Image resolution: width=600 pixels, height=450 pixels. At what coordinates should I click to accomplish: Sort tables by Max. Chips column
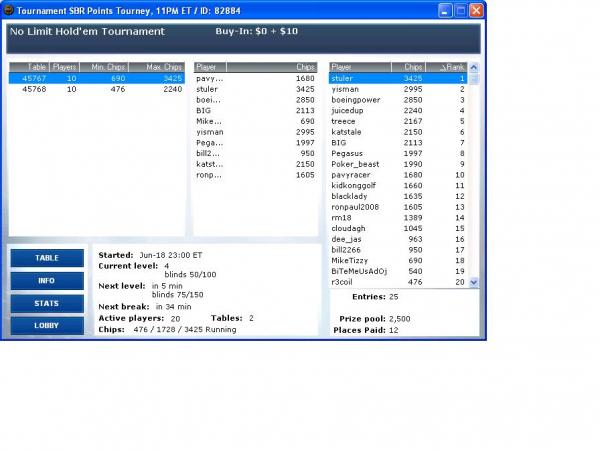162,67
